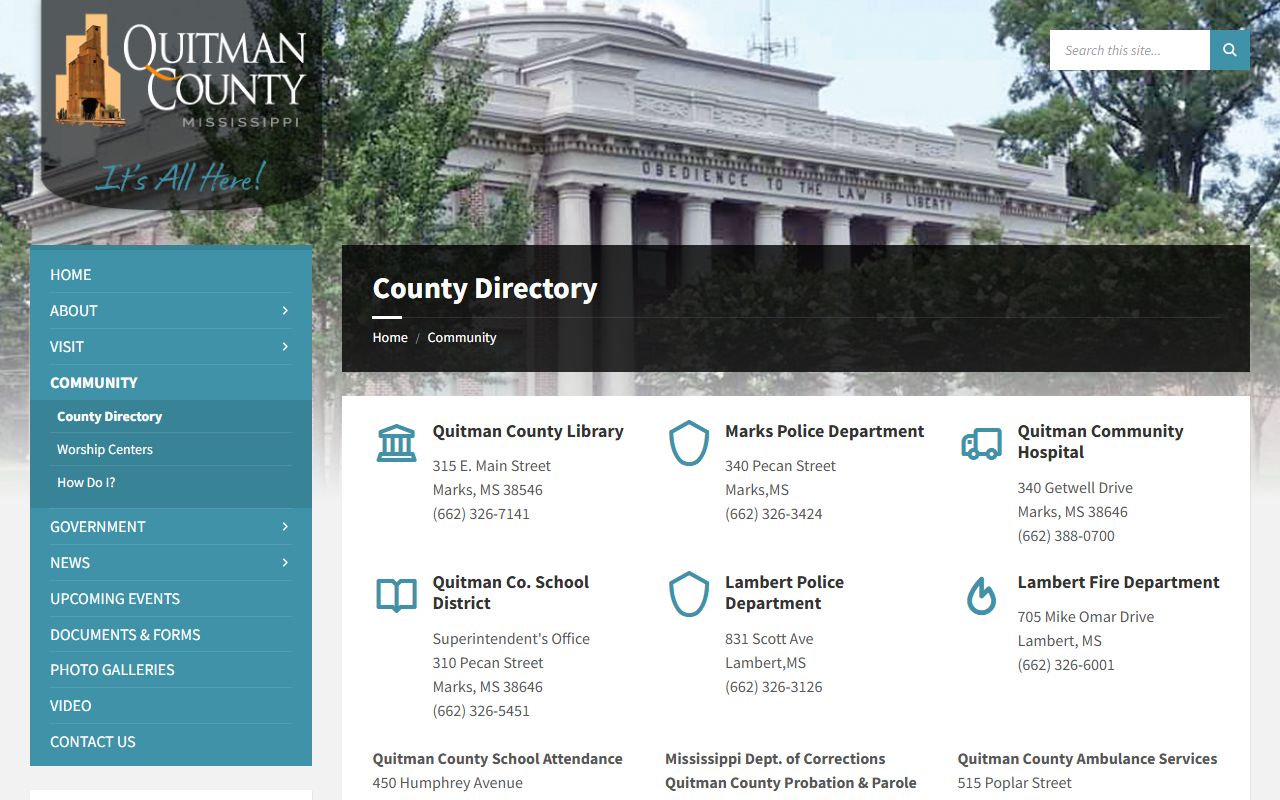Click the Quitman Community Hospital truck icon
Viewport: 1280px width, 800px height.
tap(981, 443)
